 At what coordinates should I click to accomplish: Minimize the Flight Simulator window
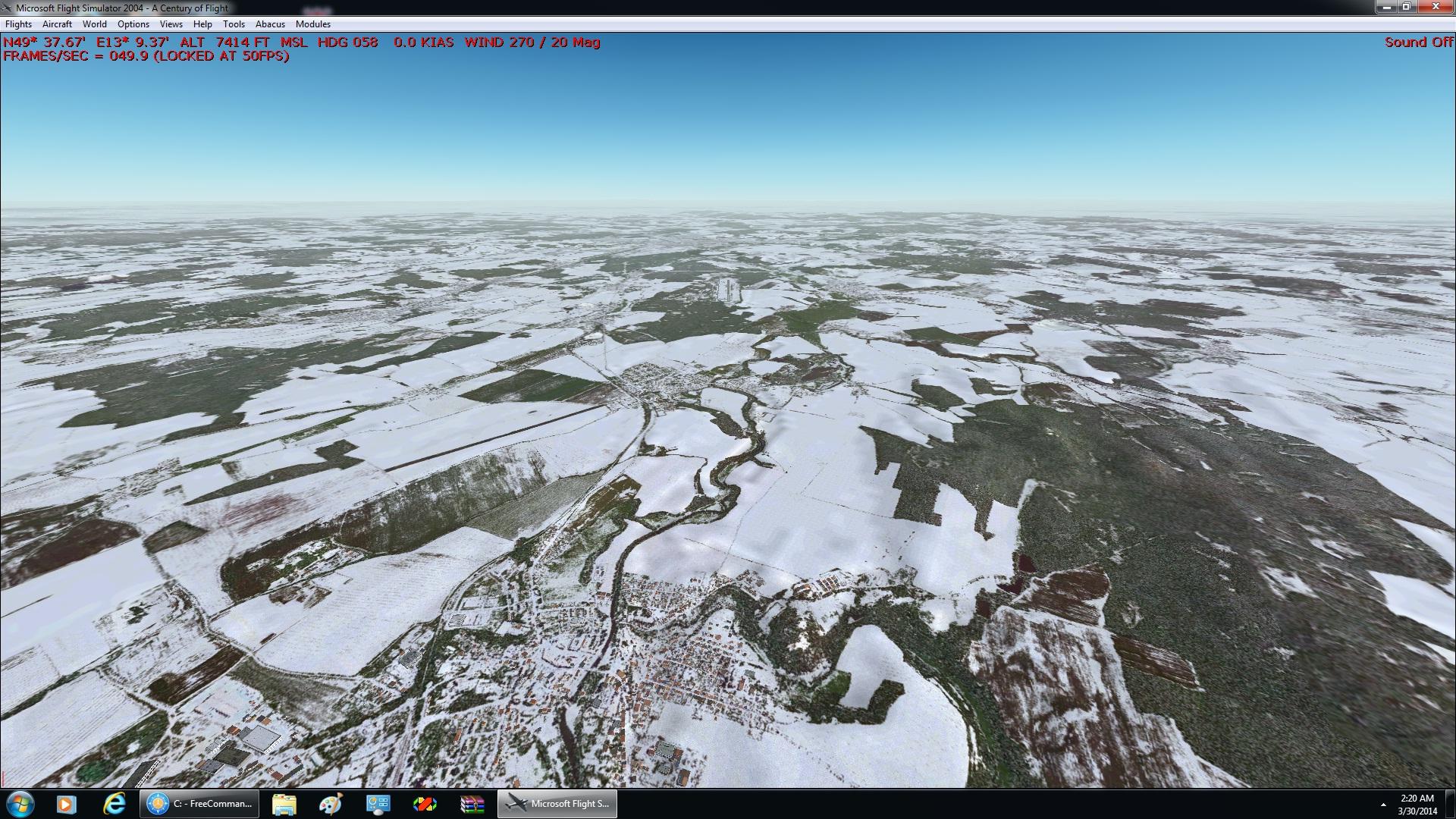tap(1387, 7)
